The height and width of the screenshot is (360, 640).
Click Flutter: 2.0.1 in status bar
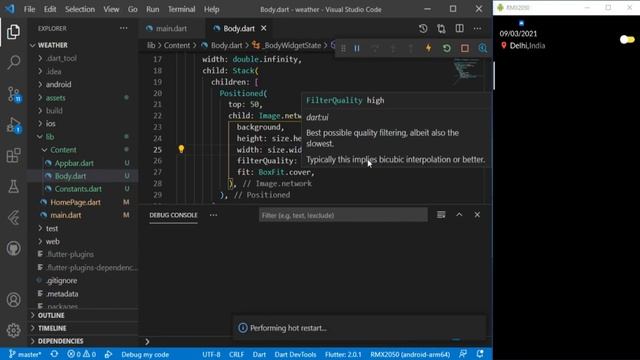click(343, 354)
